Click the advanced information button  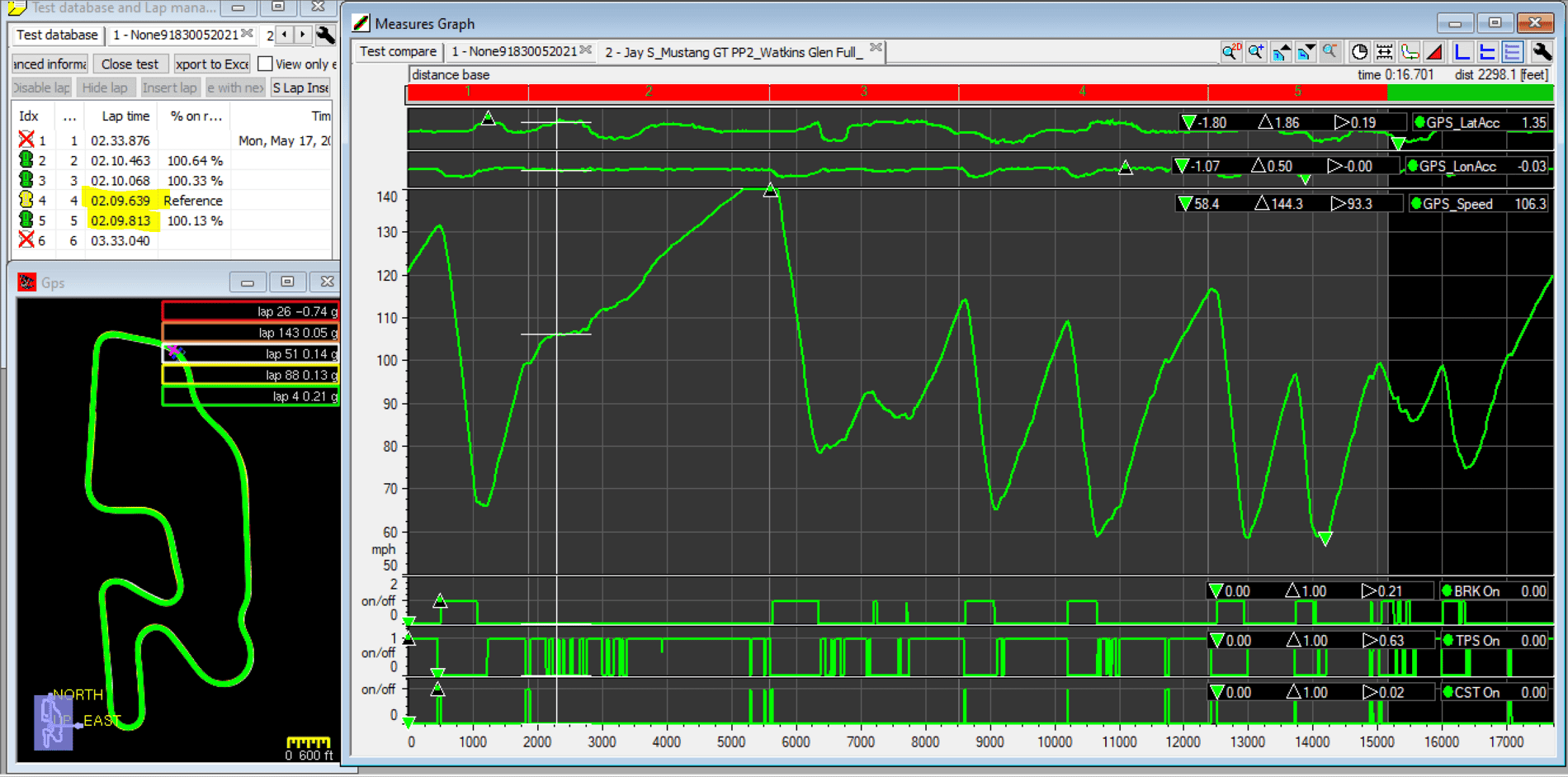(50, 64)
